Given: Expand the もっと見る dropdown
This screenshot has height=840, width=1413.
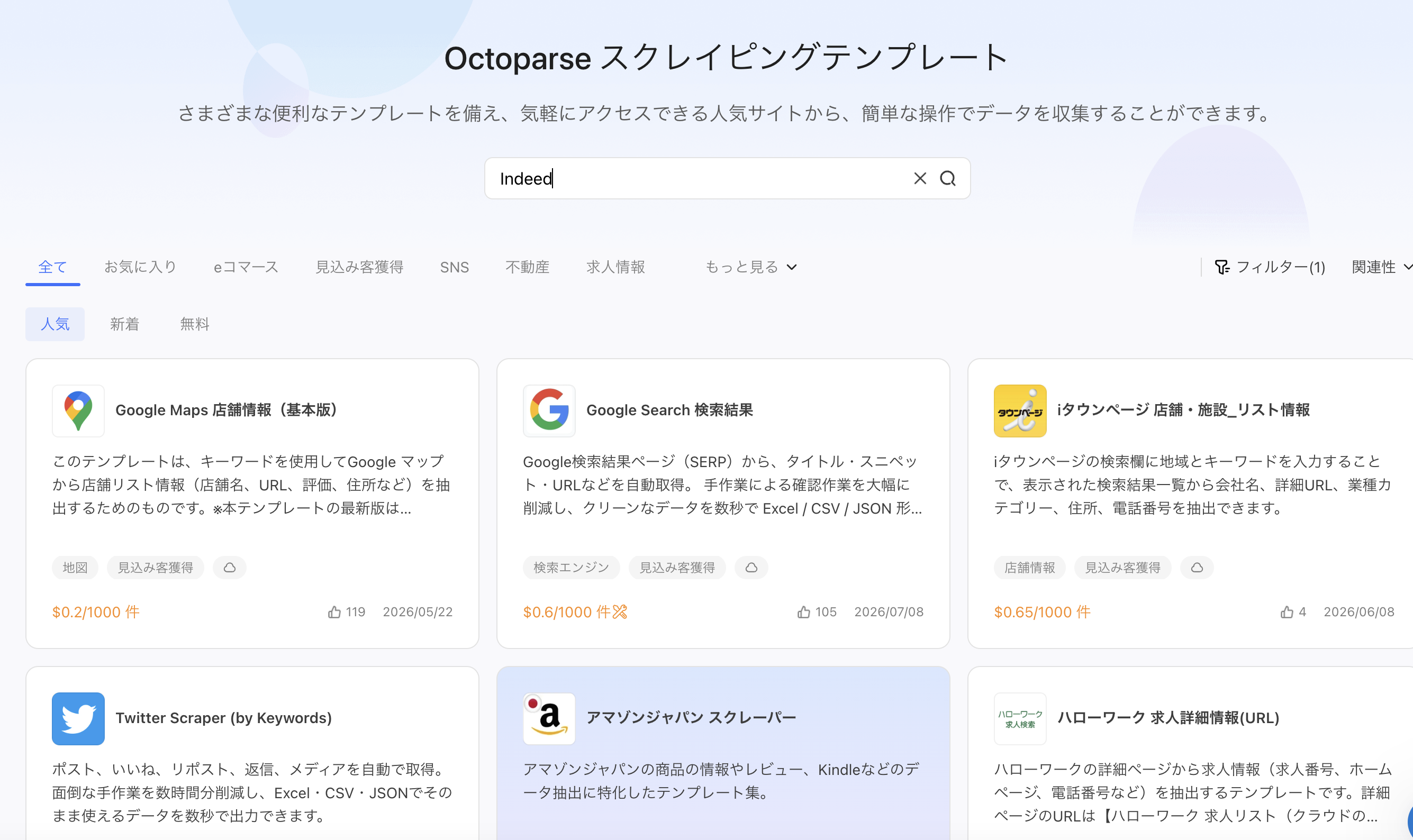Looking at the screenshot, I should pos(750,267).
